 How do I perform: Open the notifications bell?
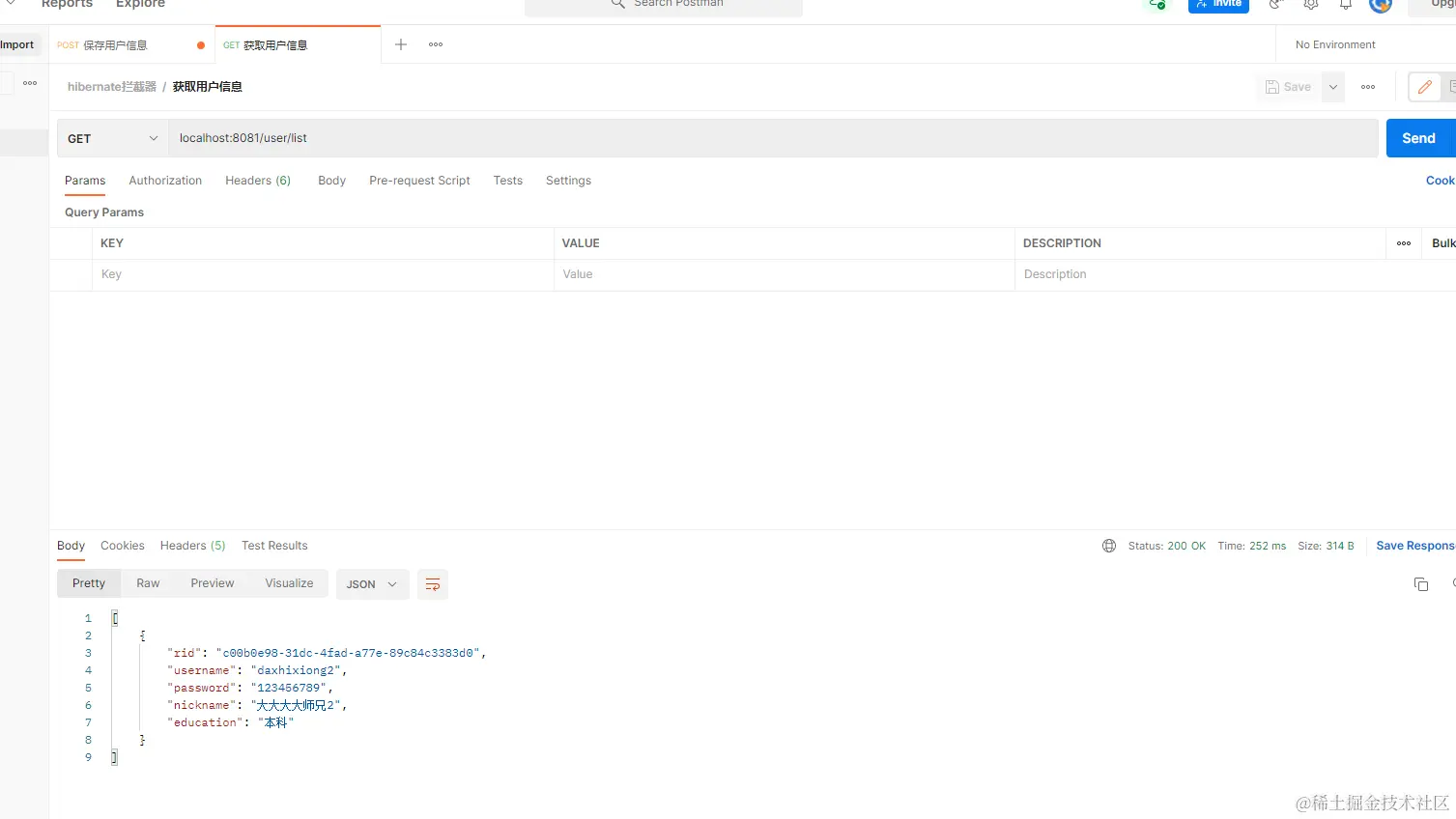coord(1345,4)
